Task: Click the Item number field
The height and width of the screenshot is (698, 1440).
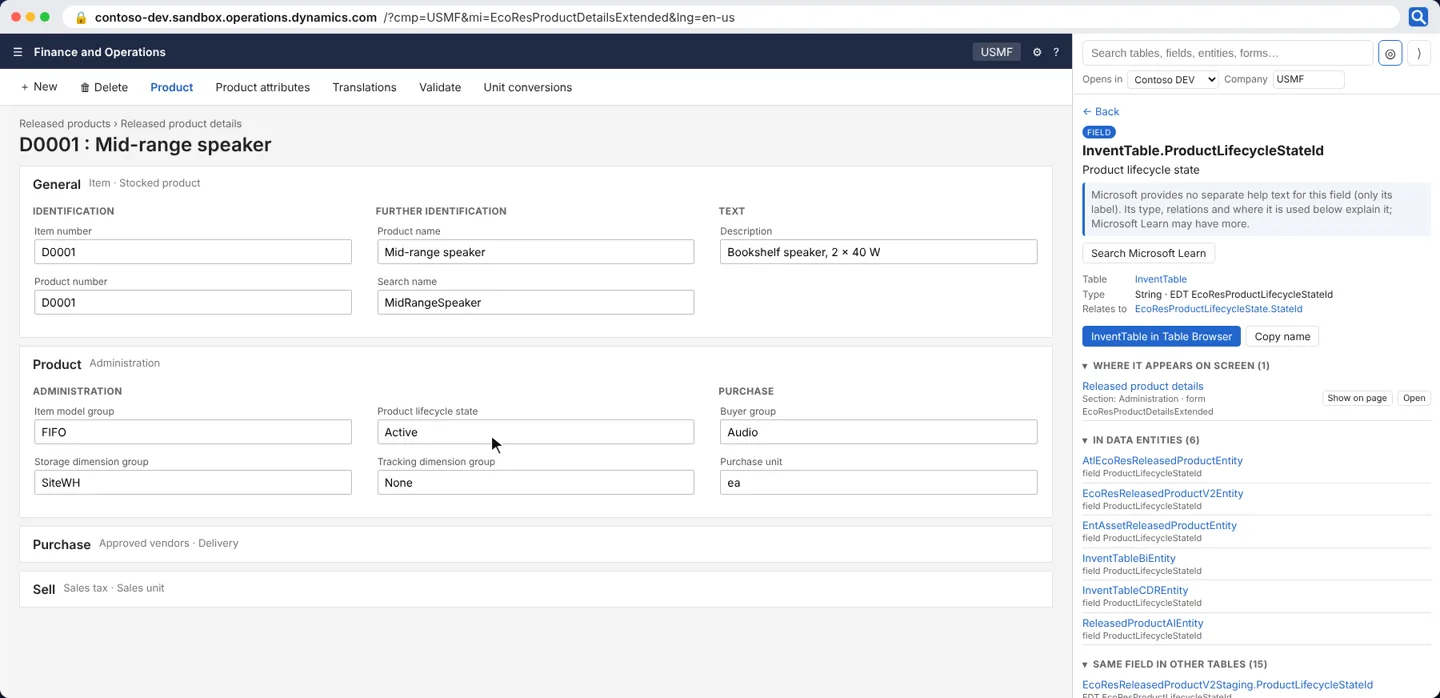Action: tap(193, 252)
